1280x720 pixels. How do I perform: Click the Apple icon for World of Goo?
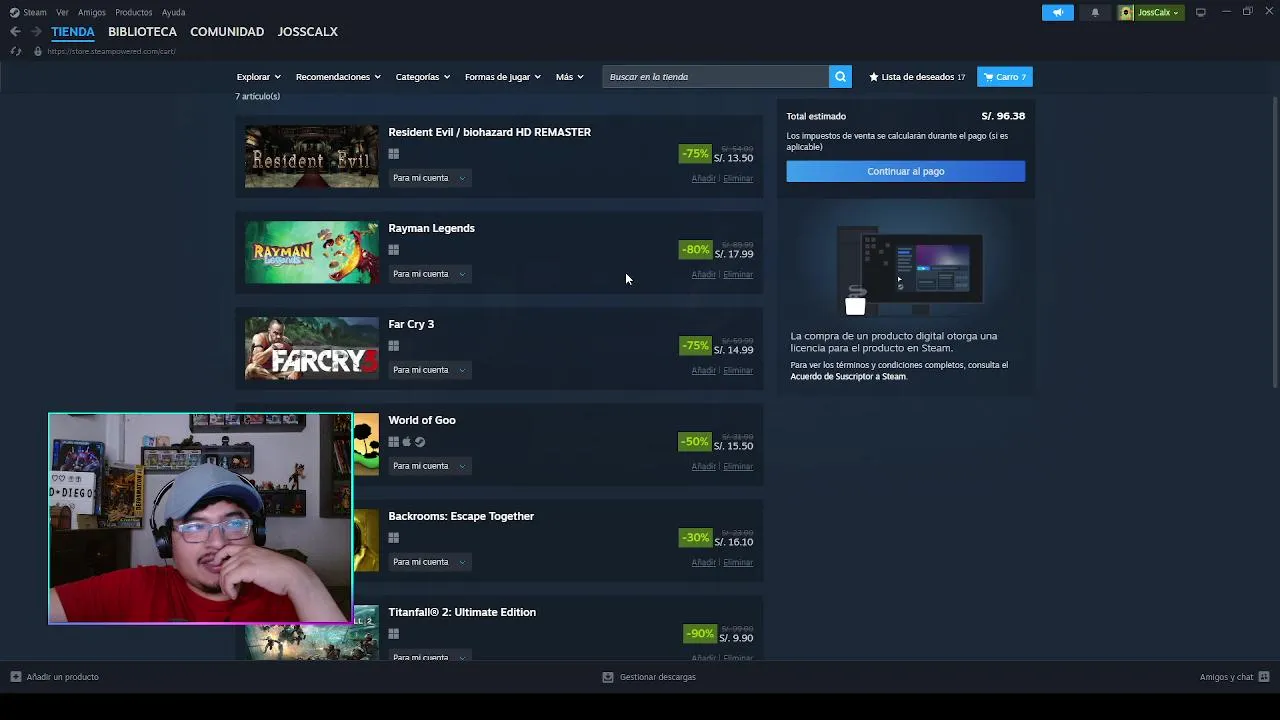click(407, 442)
